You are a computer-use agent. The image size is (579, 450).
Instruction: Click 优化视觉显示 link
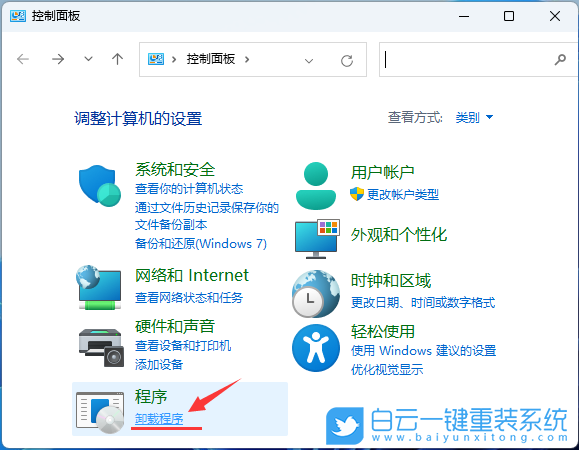click(387, 370)
